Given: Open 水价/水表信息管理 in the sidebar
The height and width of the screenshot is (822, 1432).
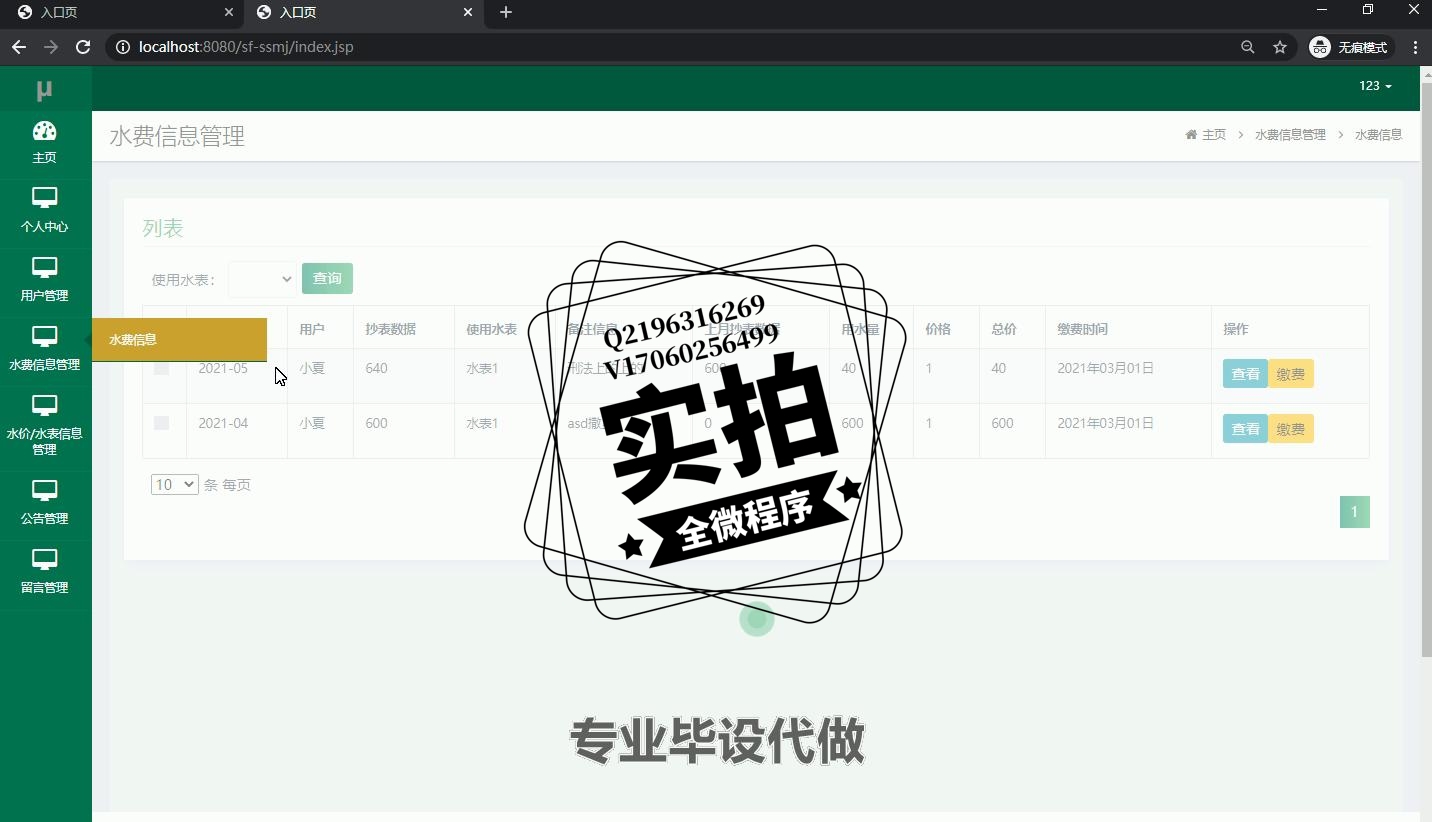Looking at the screenshot, I should click(45, 426).
